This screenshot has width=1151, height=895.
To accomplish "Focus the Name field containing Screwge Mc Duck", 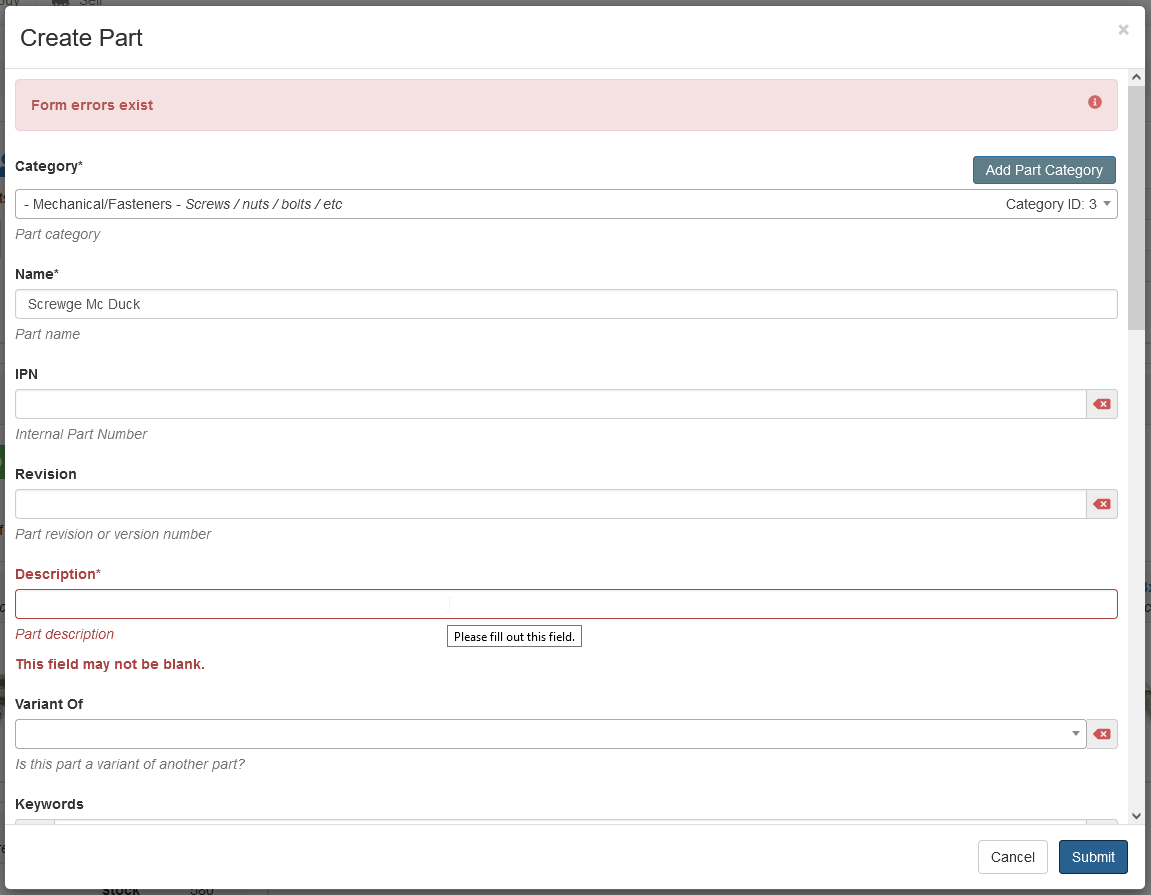I will pos(565,304).
